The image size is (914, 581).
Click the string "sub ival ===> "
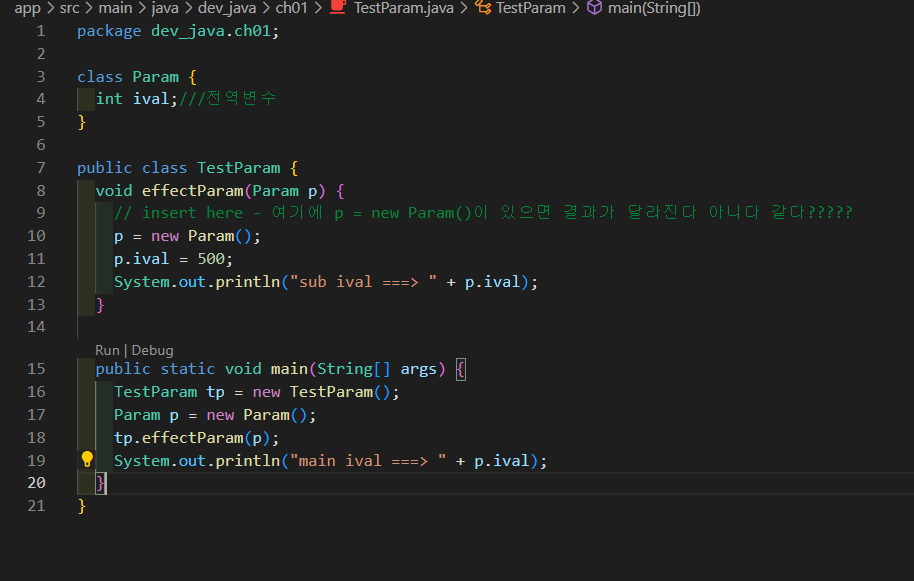(363, 282)
